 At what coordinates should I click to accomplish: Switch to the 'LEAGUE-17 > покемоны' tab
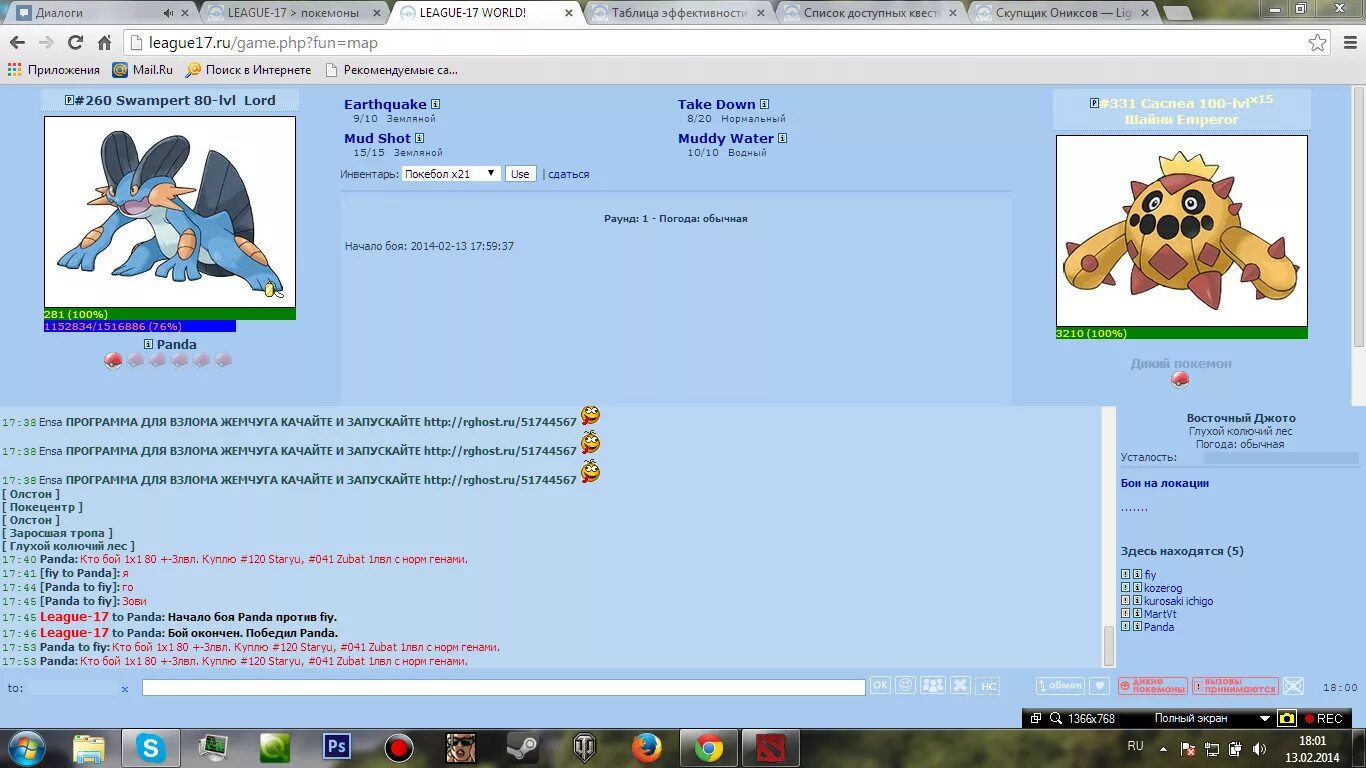coord(293,13)
